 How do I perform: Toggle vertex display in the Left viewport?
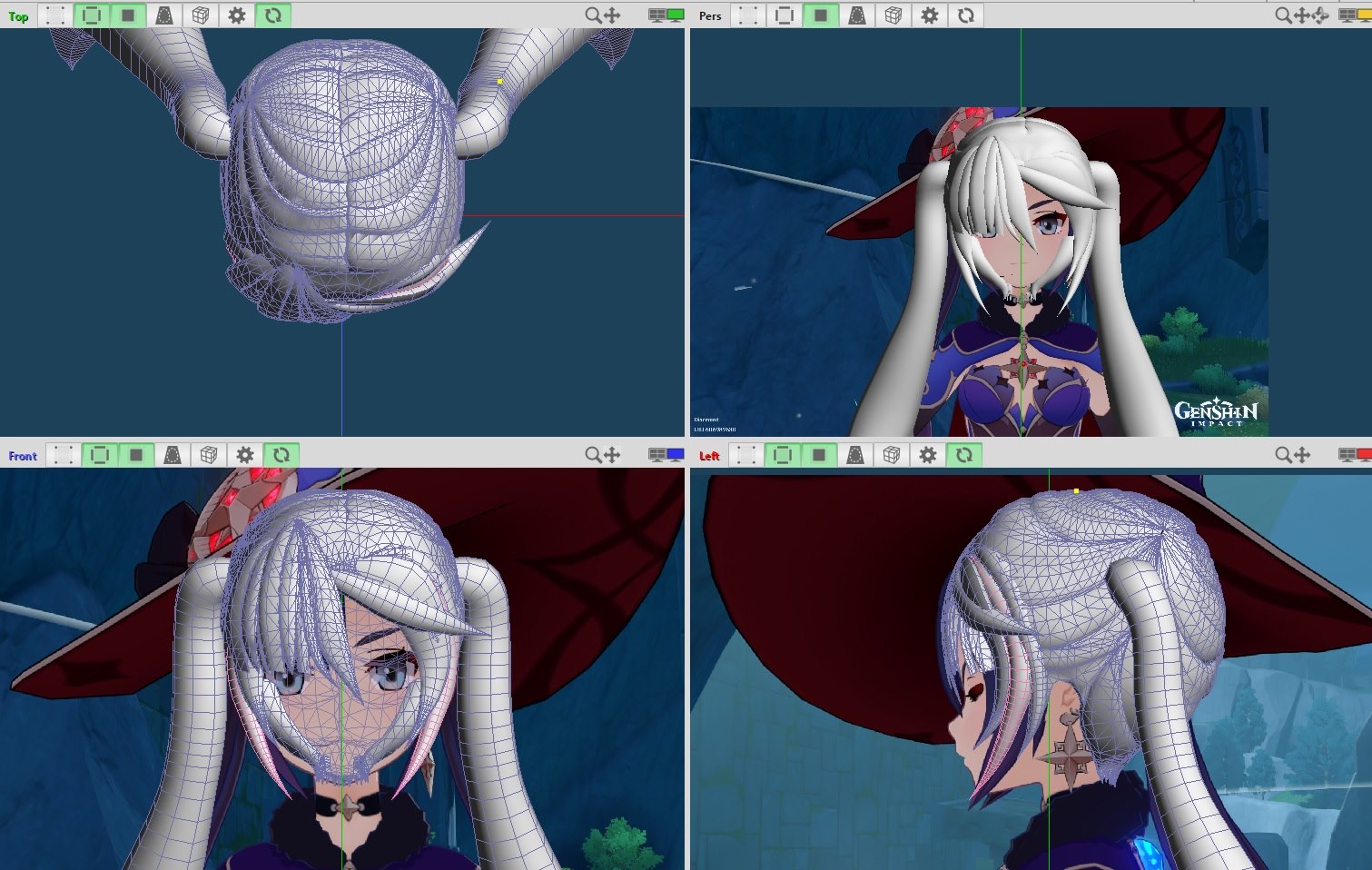pyautogui.click(x=746, y=455)
